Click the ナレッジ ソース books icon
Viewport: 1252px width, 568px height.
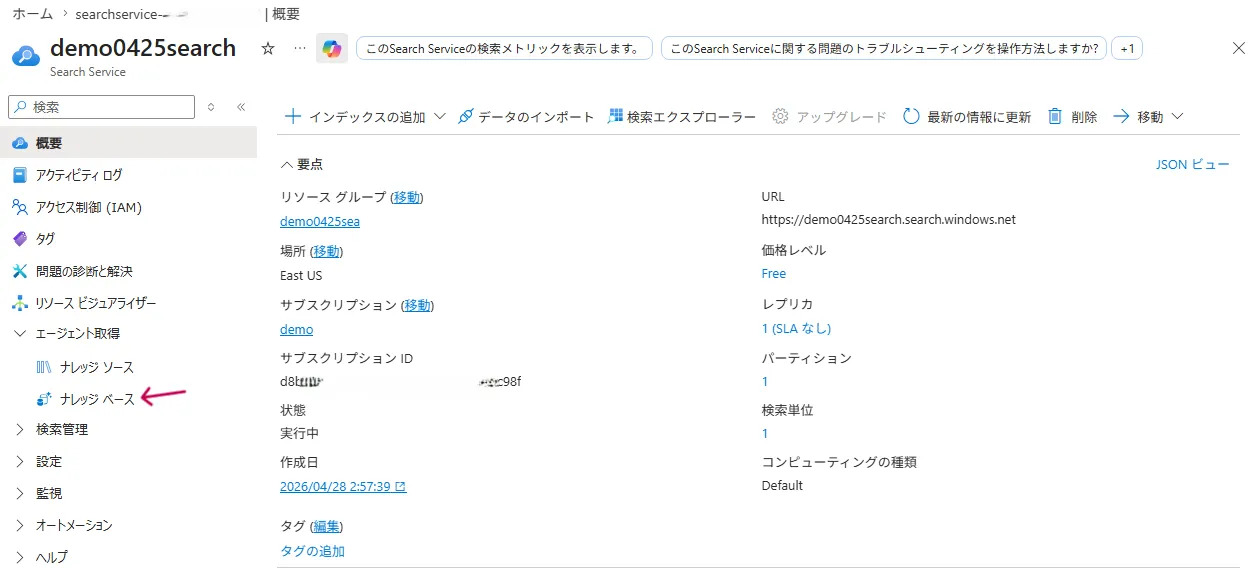44,367
